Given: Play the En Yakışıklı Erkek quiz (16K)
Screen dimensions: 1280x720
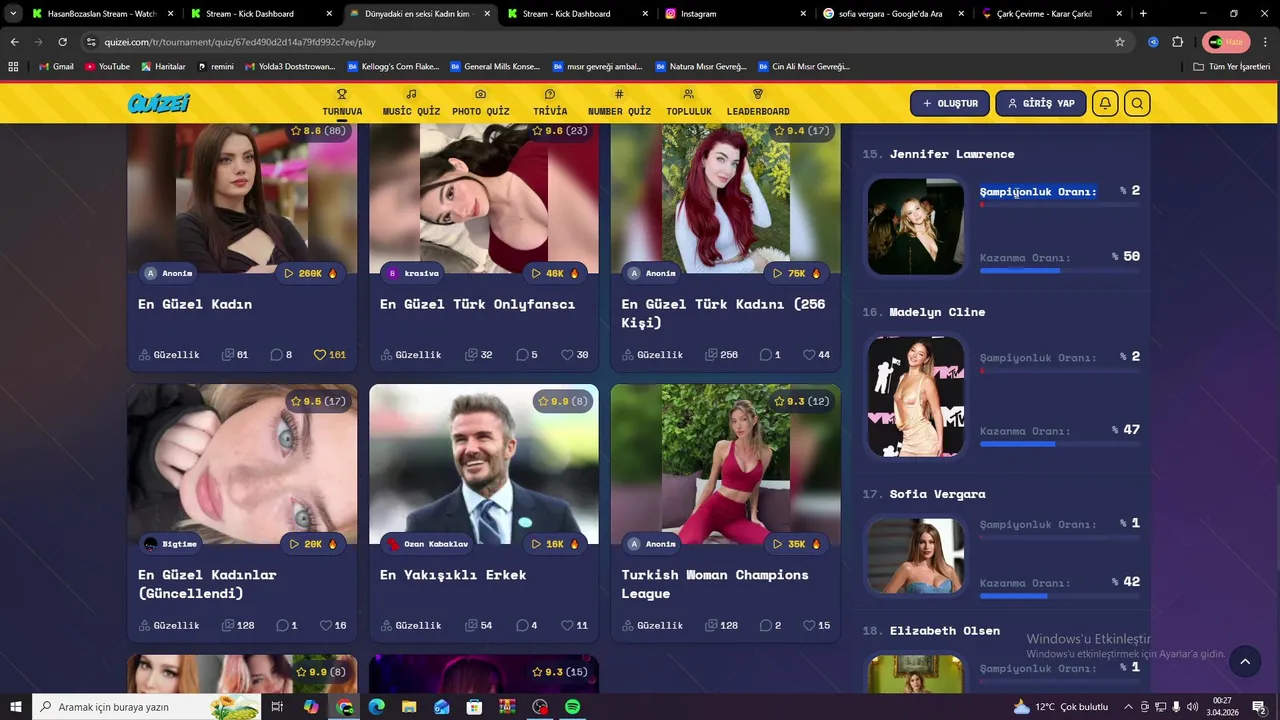Looking at the screenshot, I should point(556,544).
